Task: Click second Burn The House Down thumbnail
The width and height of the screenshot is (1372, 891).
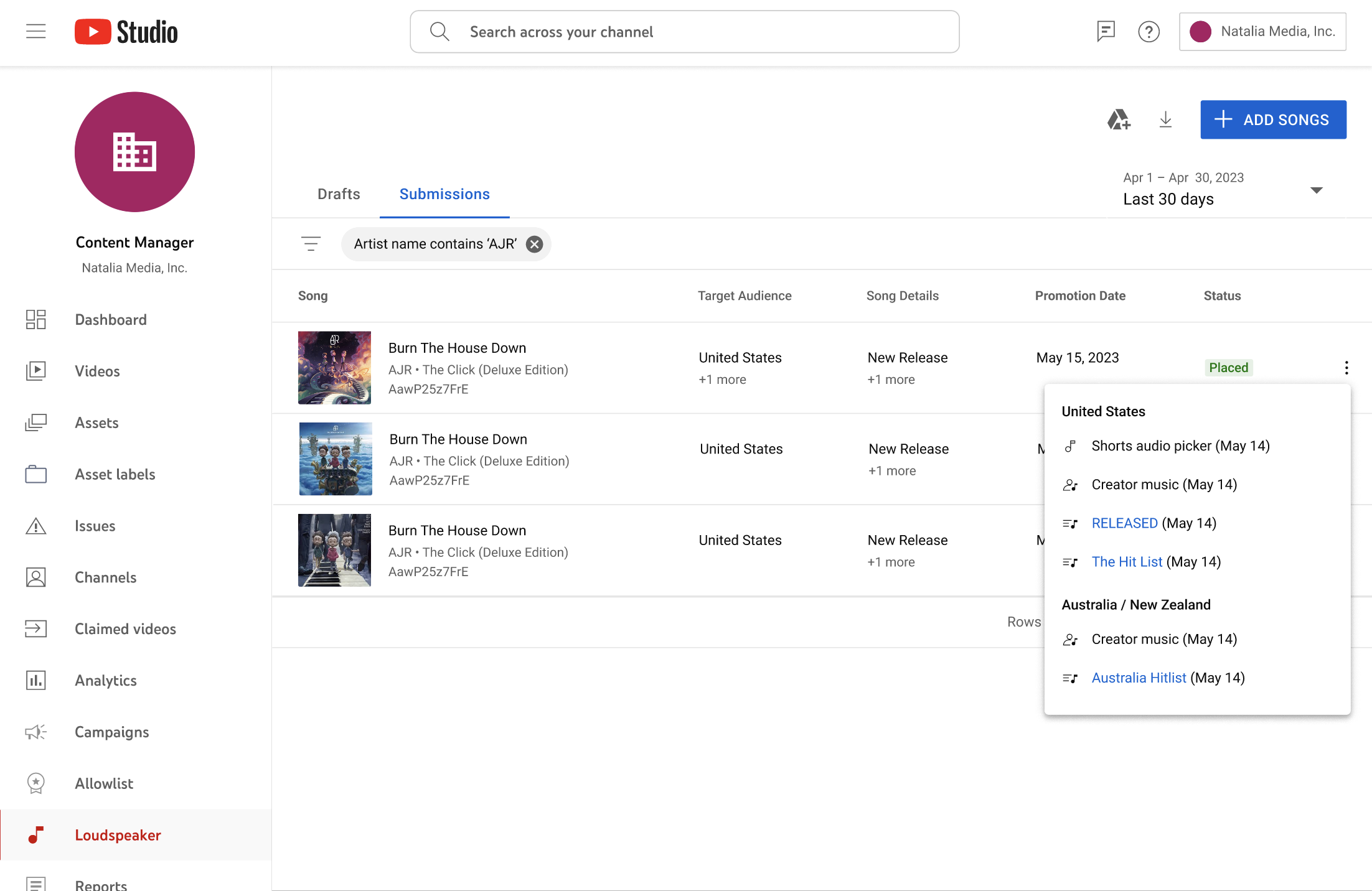Action: (336, 459)
